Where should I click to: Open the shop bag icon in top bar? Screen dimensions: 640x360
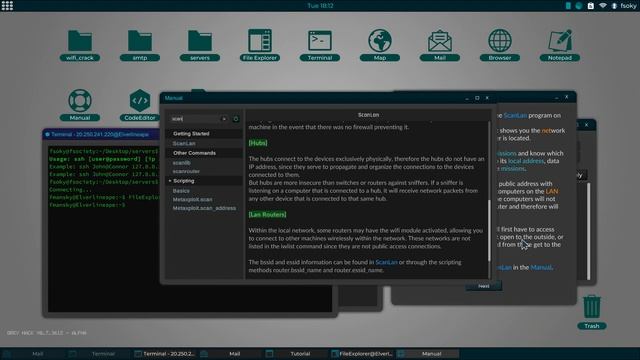591,6
